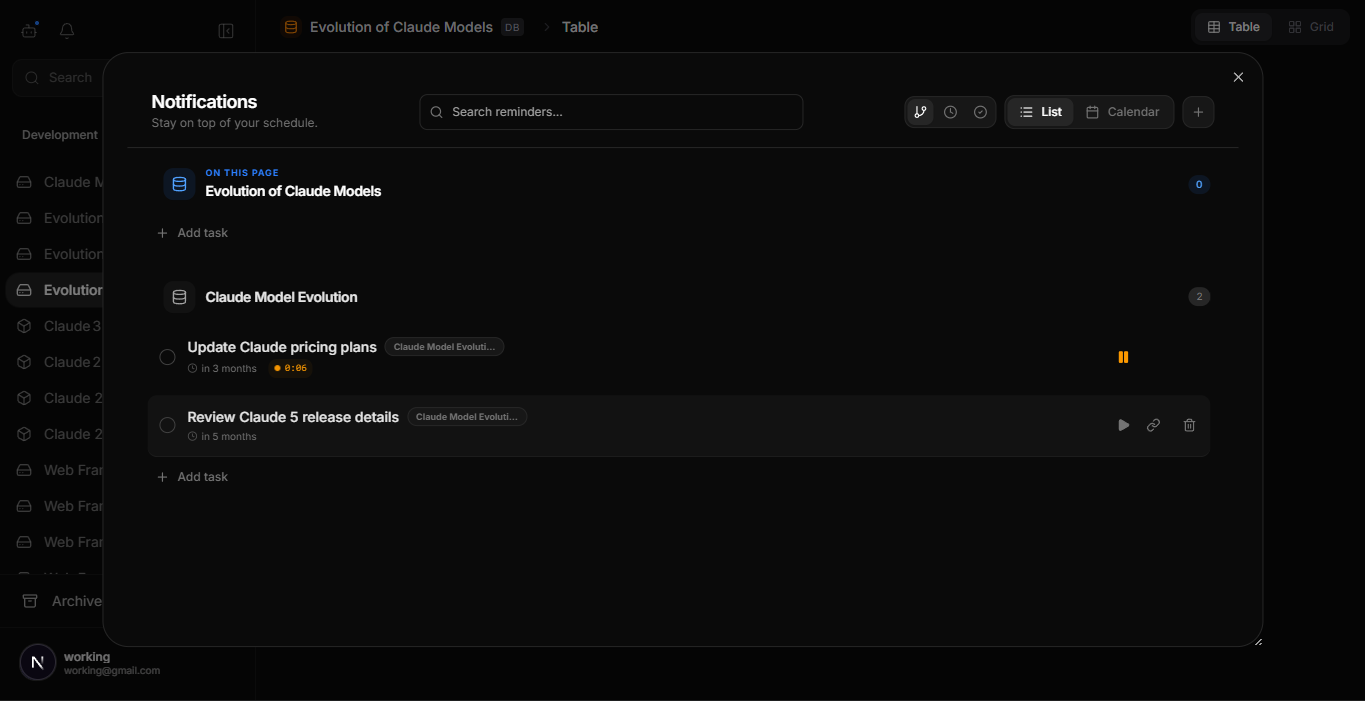Open the Evolution of Claude Models page

click(292, 191)
